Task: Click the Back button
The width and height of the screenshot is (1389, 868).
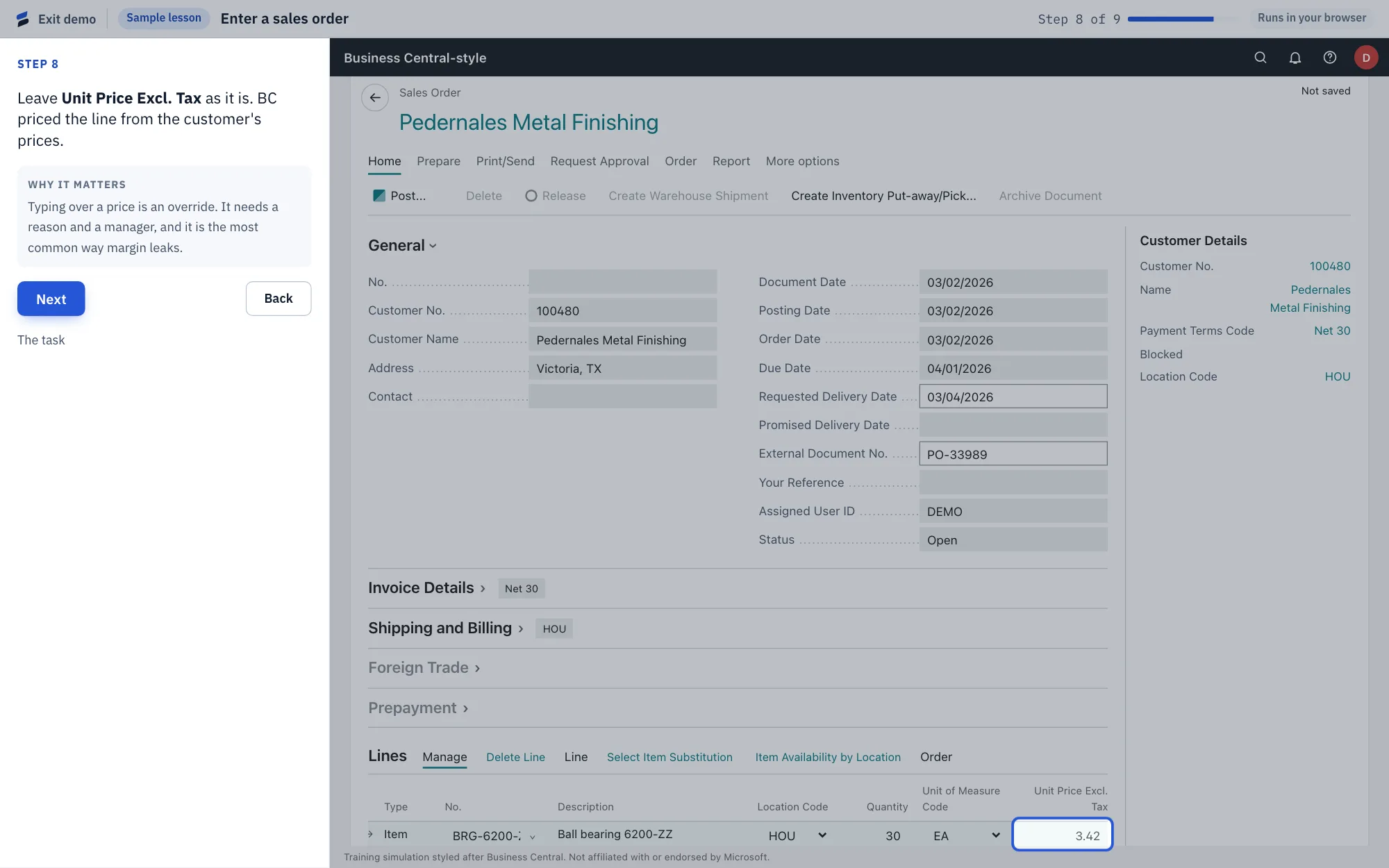Action: click(278, 299)
